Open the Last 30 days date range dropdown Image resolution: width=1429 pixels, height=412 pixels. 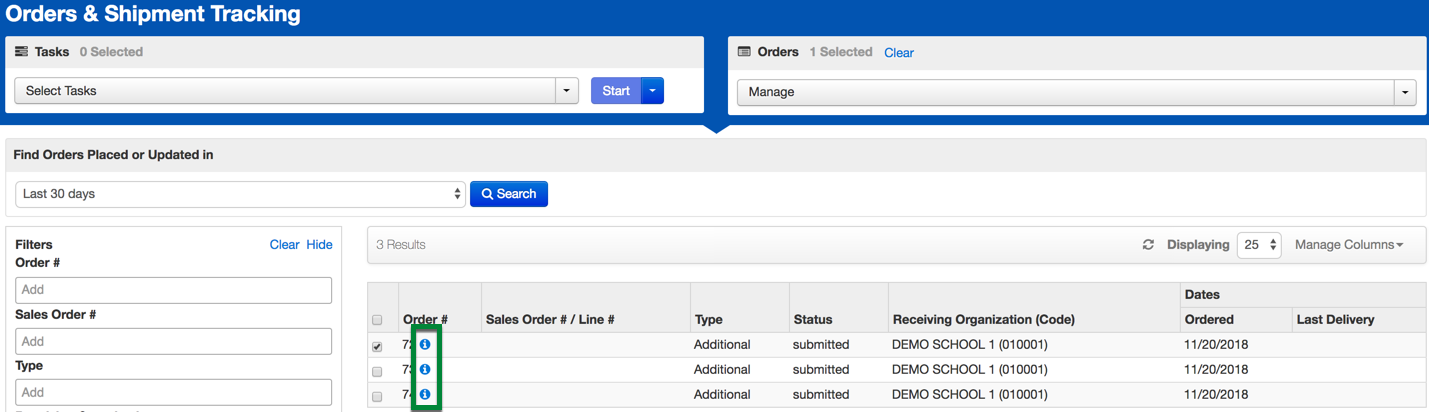coord(240,194)
